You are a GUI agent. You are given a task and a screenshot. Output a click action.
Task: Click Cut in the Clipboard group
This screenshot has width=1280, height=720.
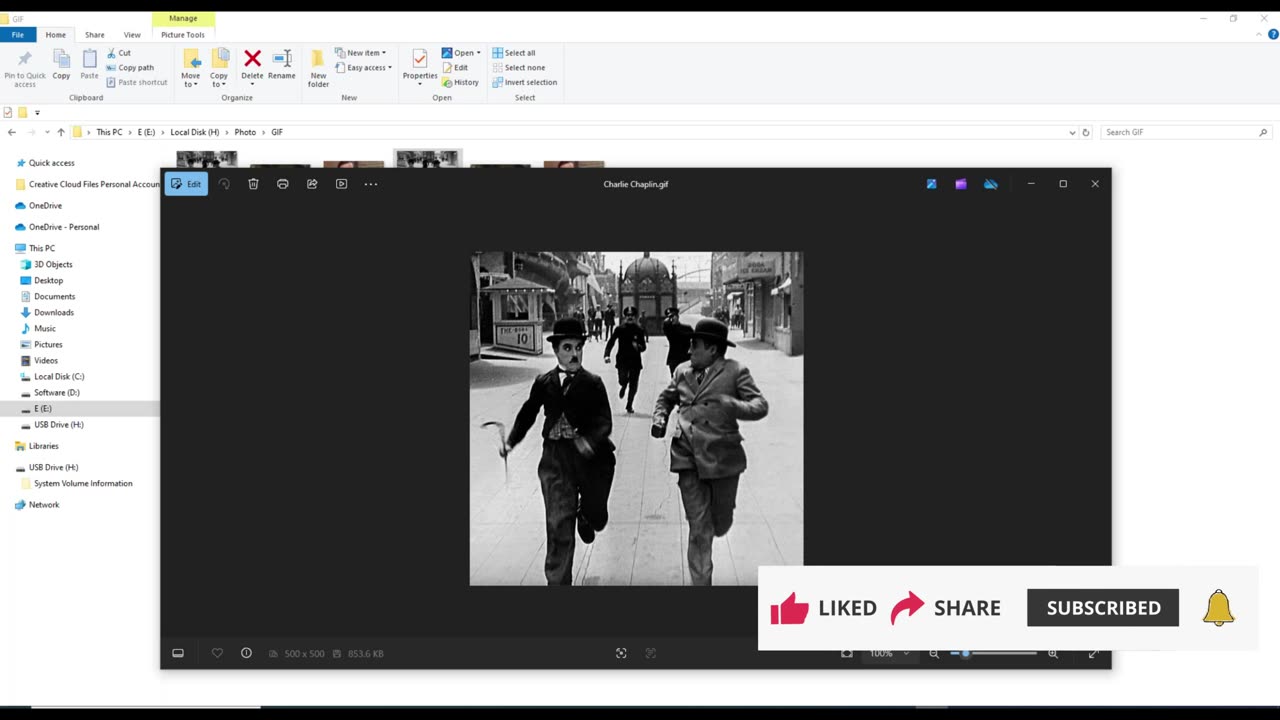tap(118, 53)
